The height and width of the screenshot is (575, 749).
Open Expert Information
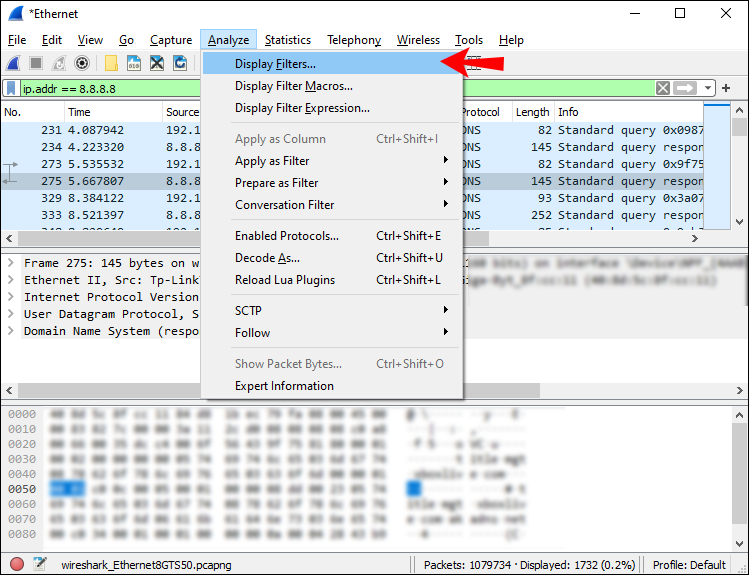pyautogui.click(x=332, y=386)
